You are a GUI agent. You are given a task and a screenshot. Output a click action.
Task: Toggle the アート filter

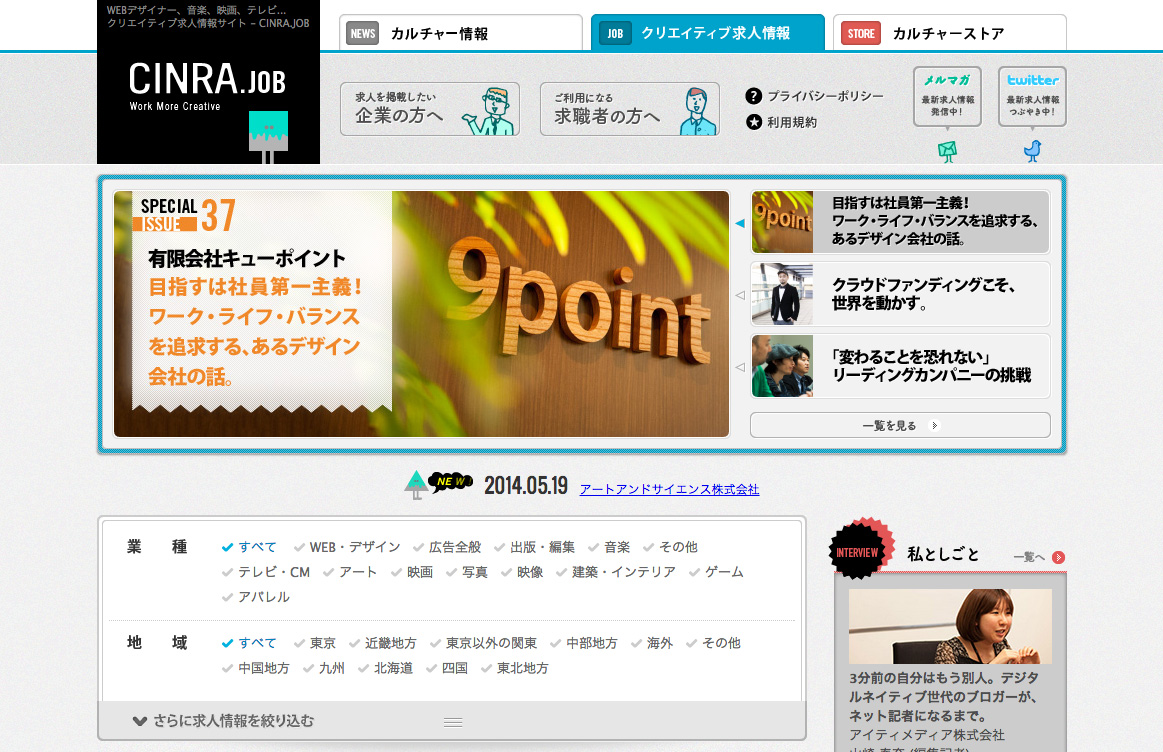[x=350, y=572]
